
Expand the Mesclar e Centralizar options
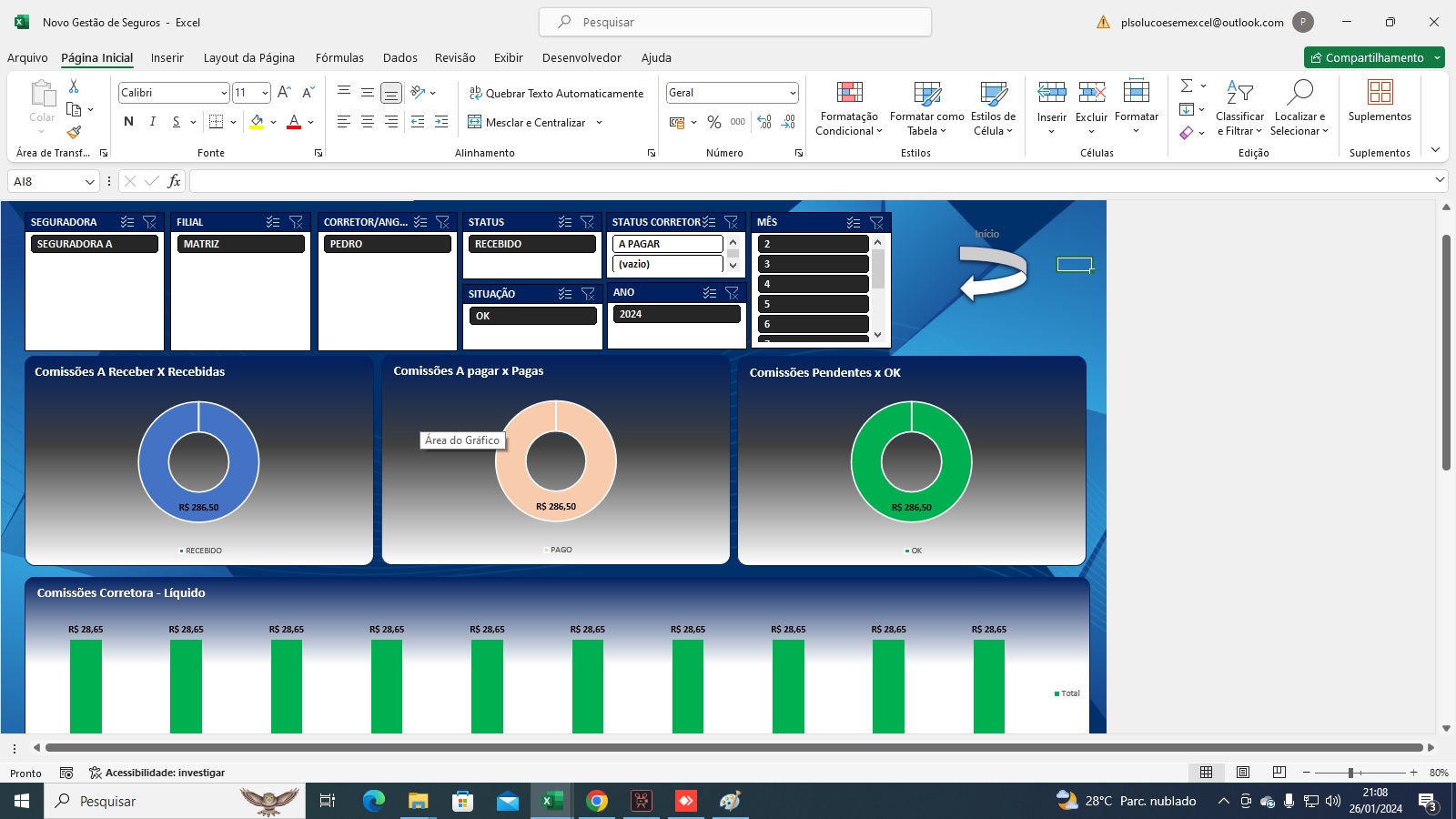tap(599, 123)
